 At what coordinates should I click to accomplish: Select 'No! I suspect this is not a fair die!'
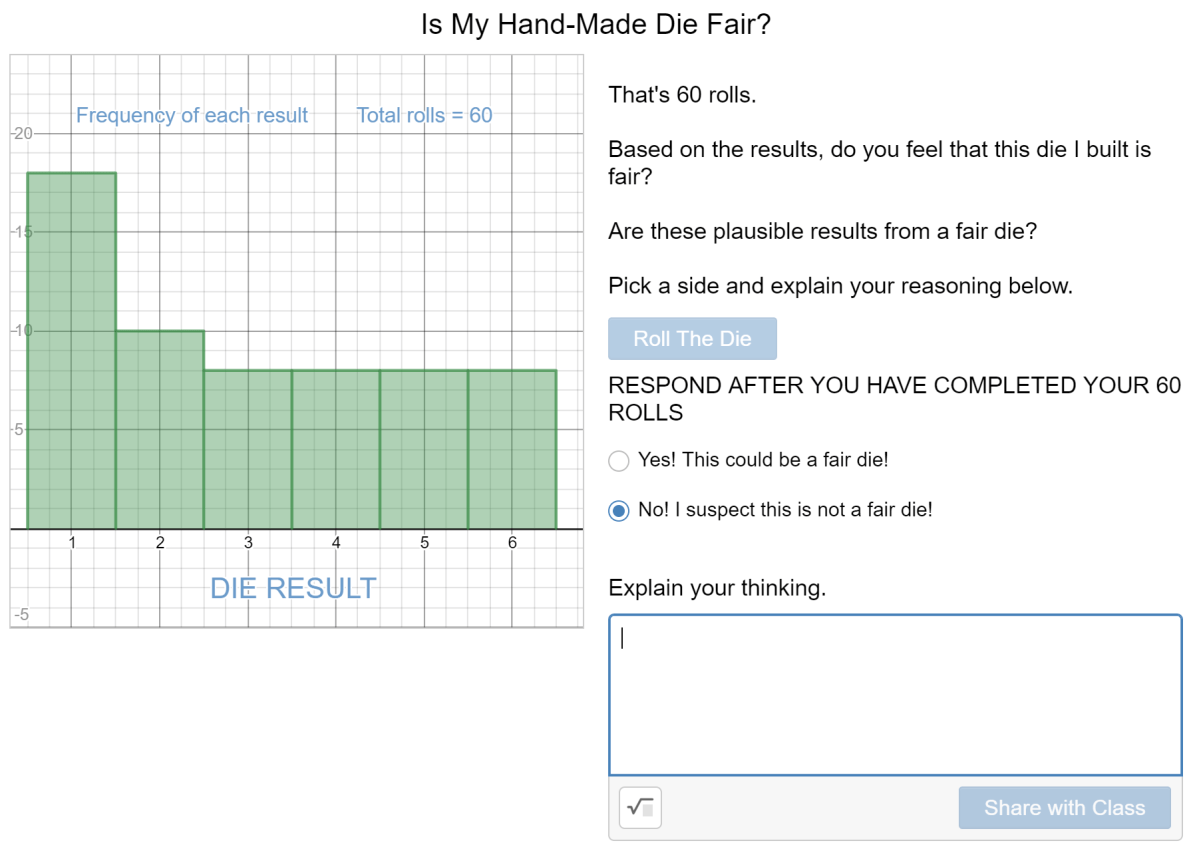click(x=619, y=510)
